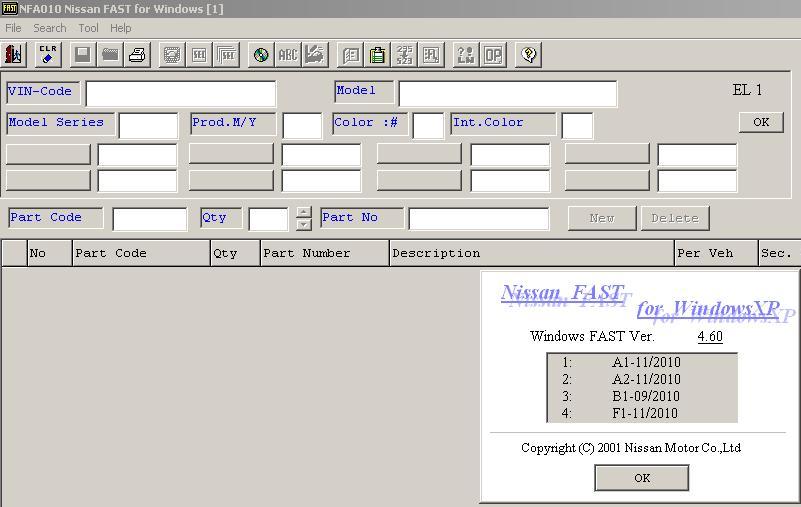Open the Tool menu
This screenshot has width=801, height=507.
[x=88, y=28]
